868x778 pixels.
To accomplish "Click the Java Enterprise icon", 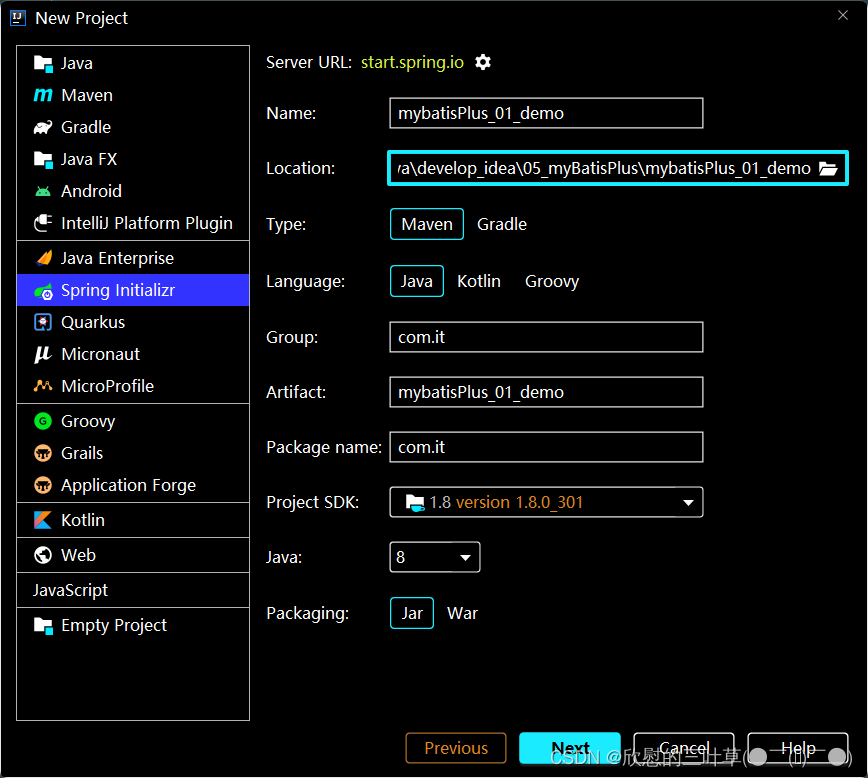I will (x=43, y=258).
